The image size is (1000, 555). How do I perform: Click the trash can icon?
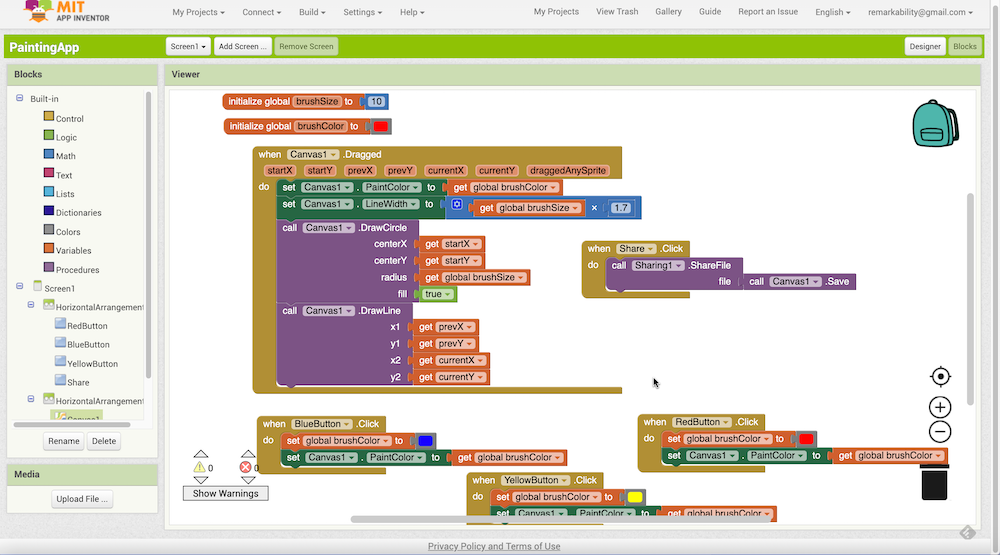(x=934, y=482)
